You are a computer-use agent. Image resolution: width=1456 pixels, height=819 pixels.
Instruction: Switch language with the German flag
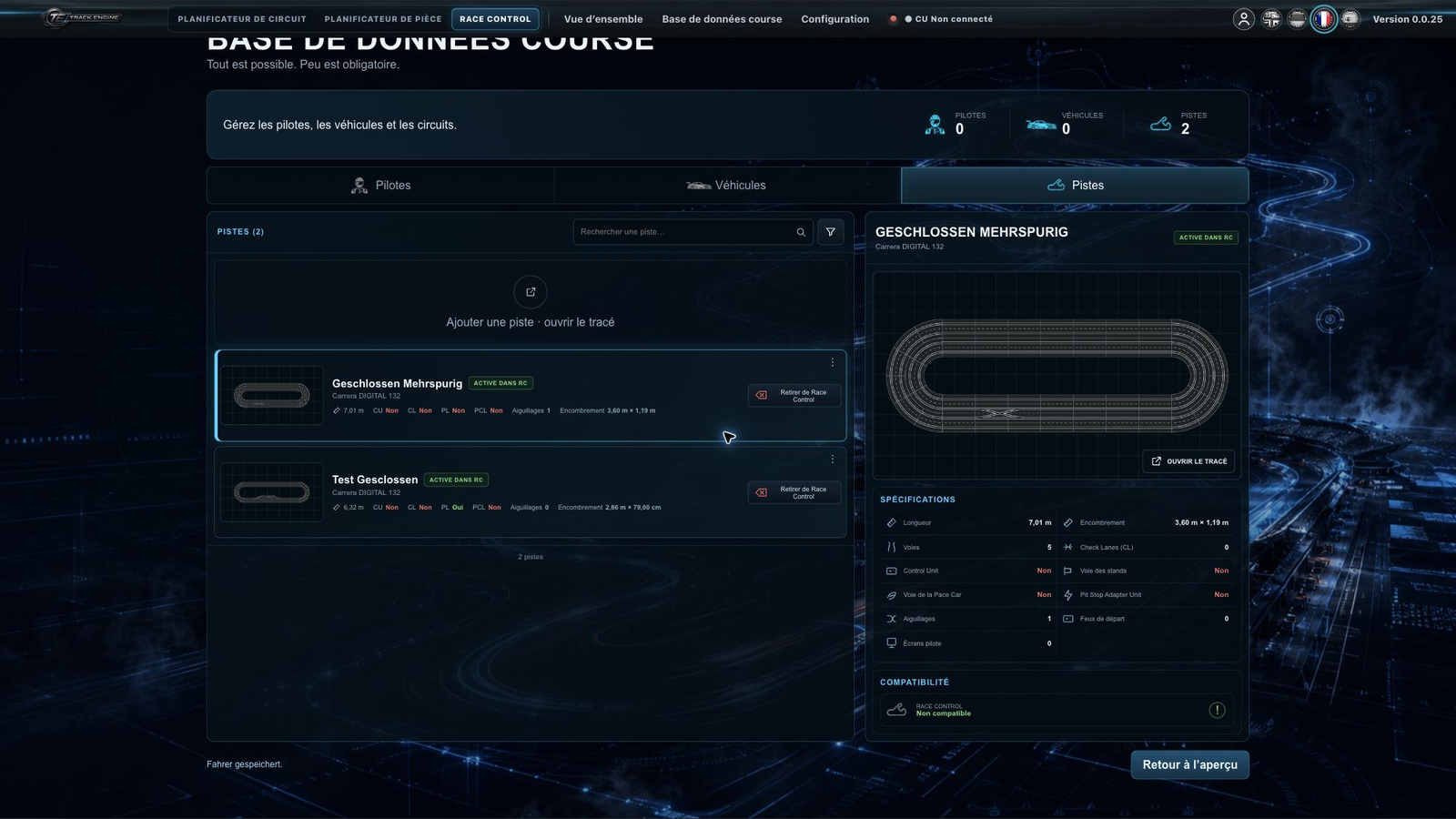tap(1298, 19)
